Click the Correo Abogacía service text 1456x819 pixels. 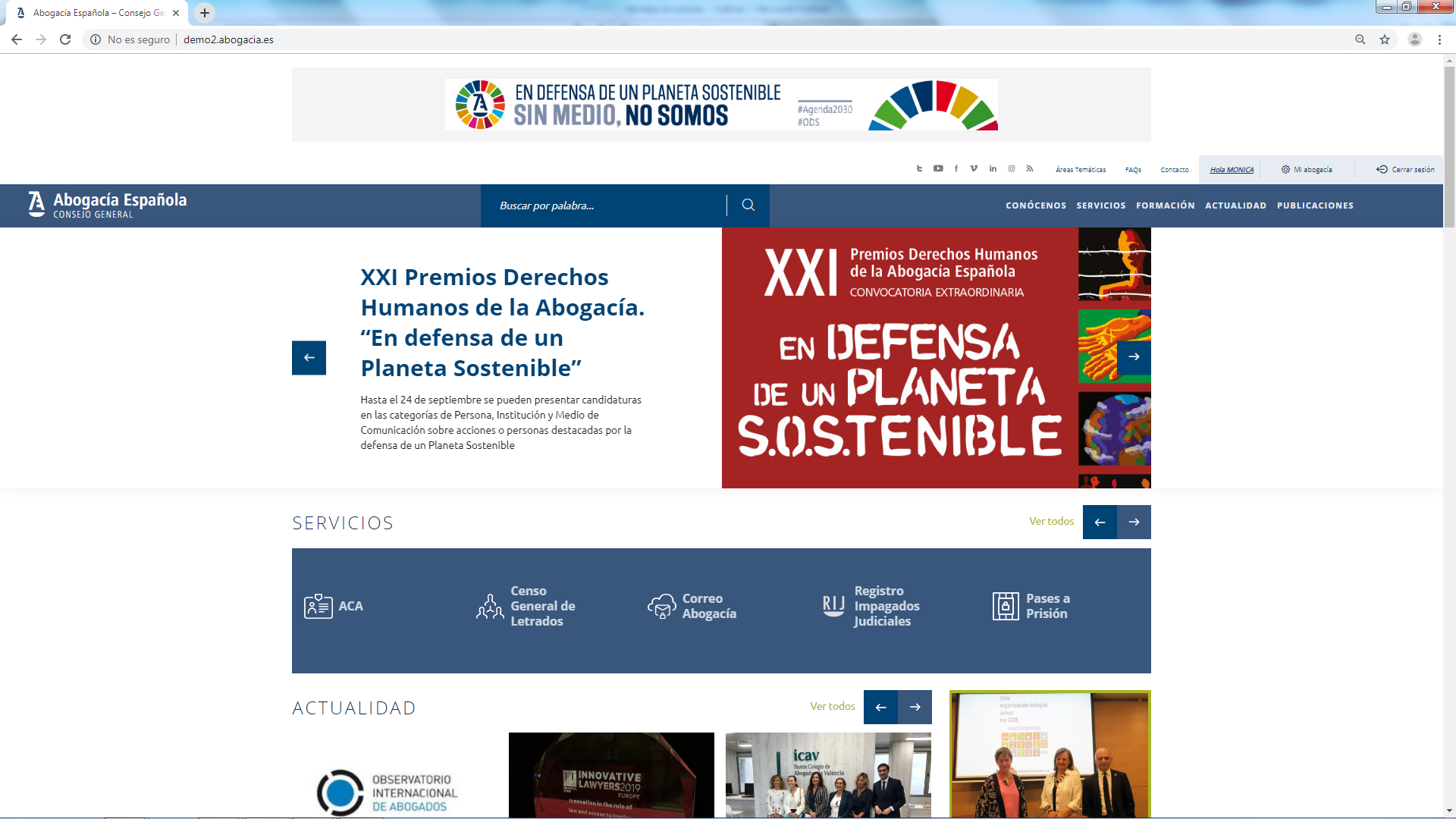pos(709,606)
